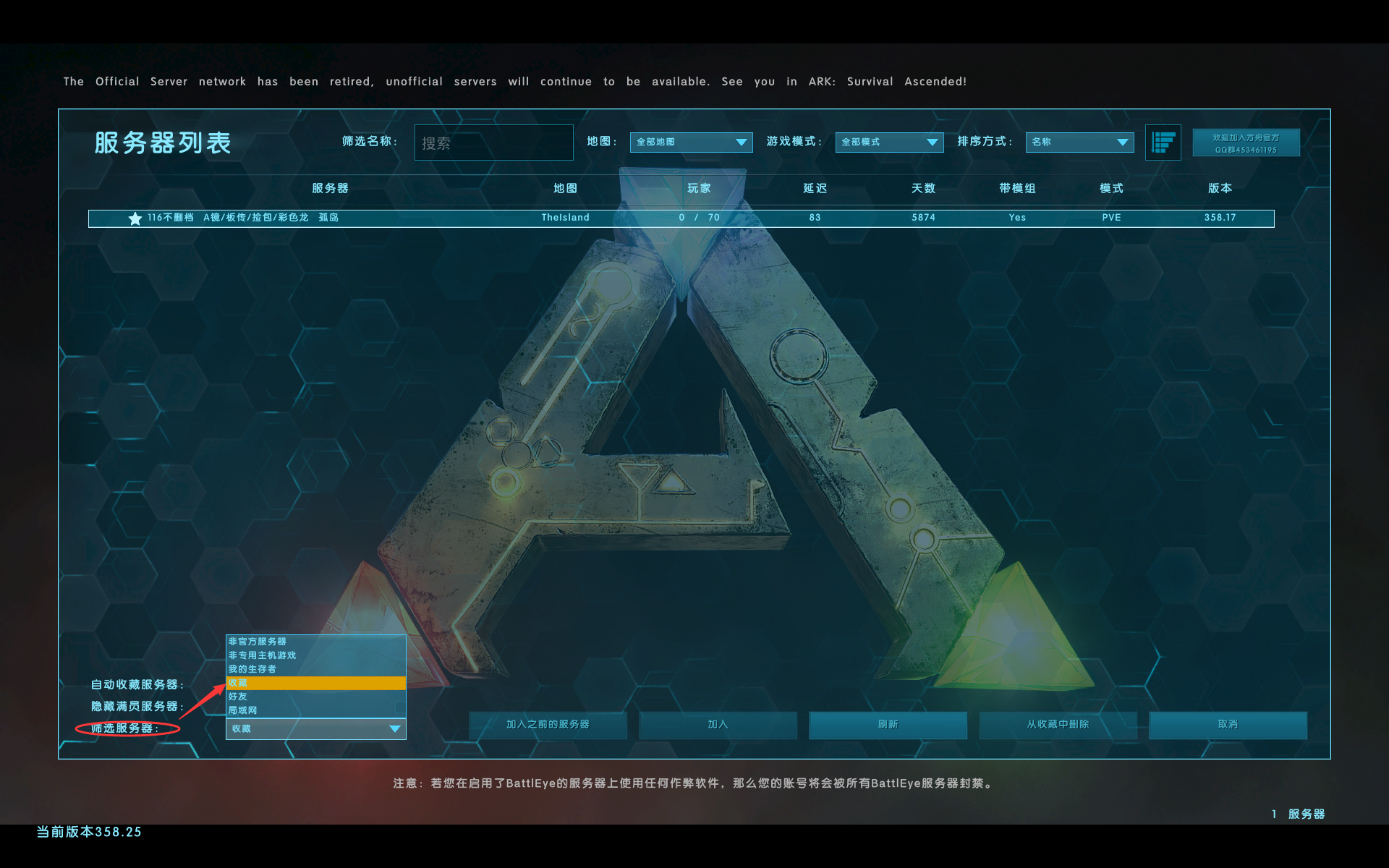Viewport: 1389px width, 868px height.
Task: Open the 收藏 server filter dropdown
Action: 316,728
